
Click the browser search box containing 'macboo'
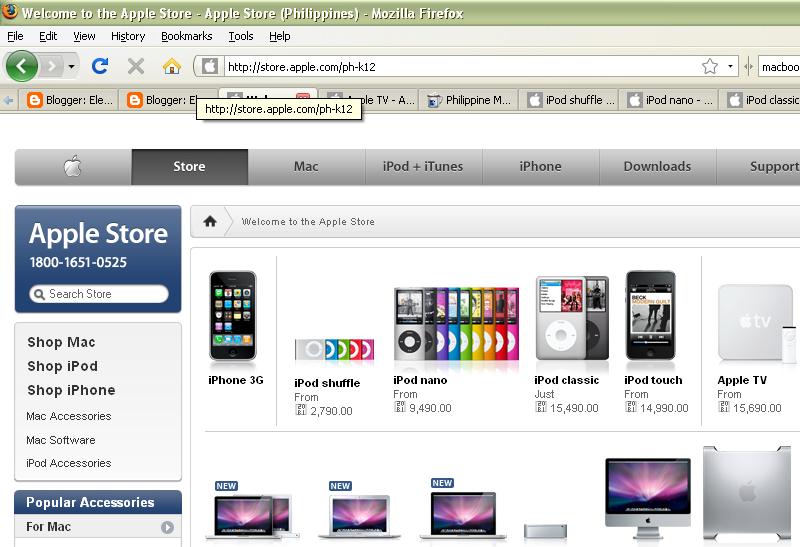tap(779, 67)
